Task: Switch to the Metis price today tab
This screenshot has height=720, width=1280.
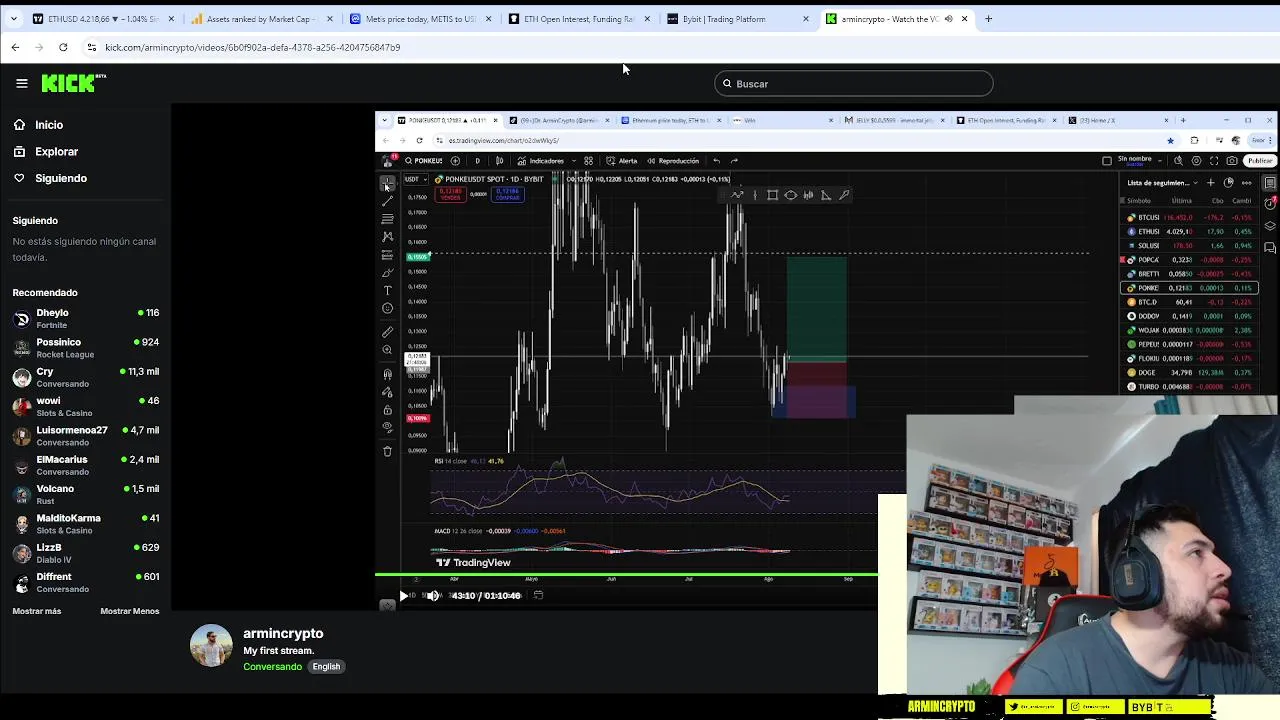Action: pos(420,19)
